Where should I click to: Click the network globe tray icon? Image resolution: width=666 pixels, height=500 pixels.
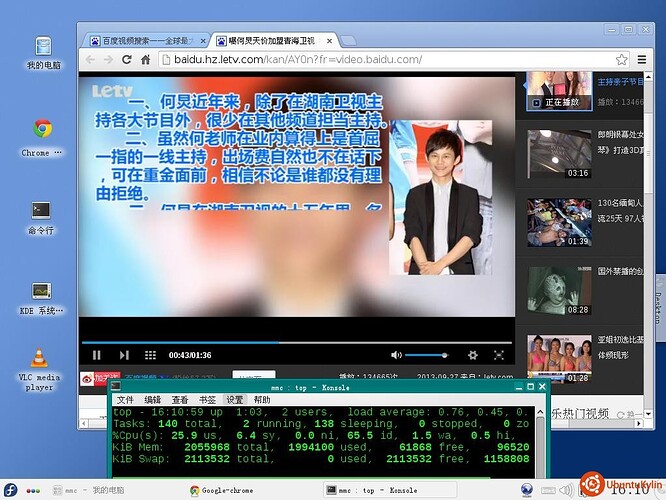[527, 490]
